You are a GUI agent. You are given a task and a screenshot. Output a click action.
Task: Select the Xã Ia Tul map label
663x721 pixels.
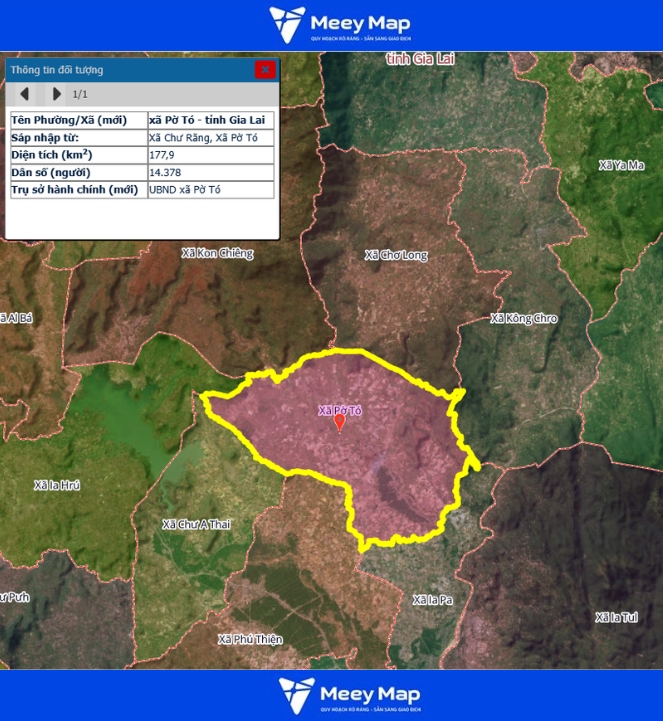(x=616, y=617)
